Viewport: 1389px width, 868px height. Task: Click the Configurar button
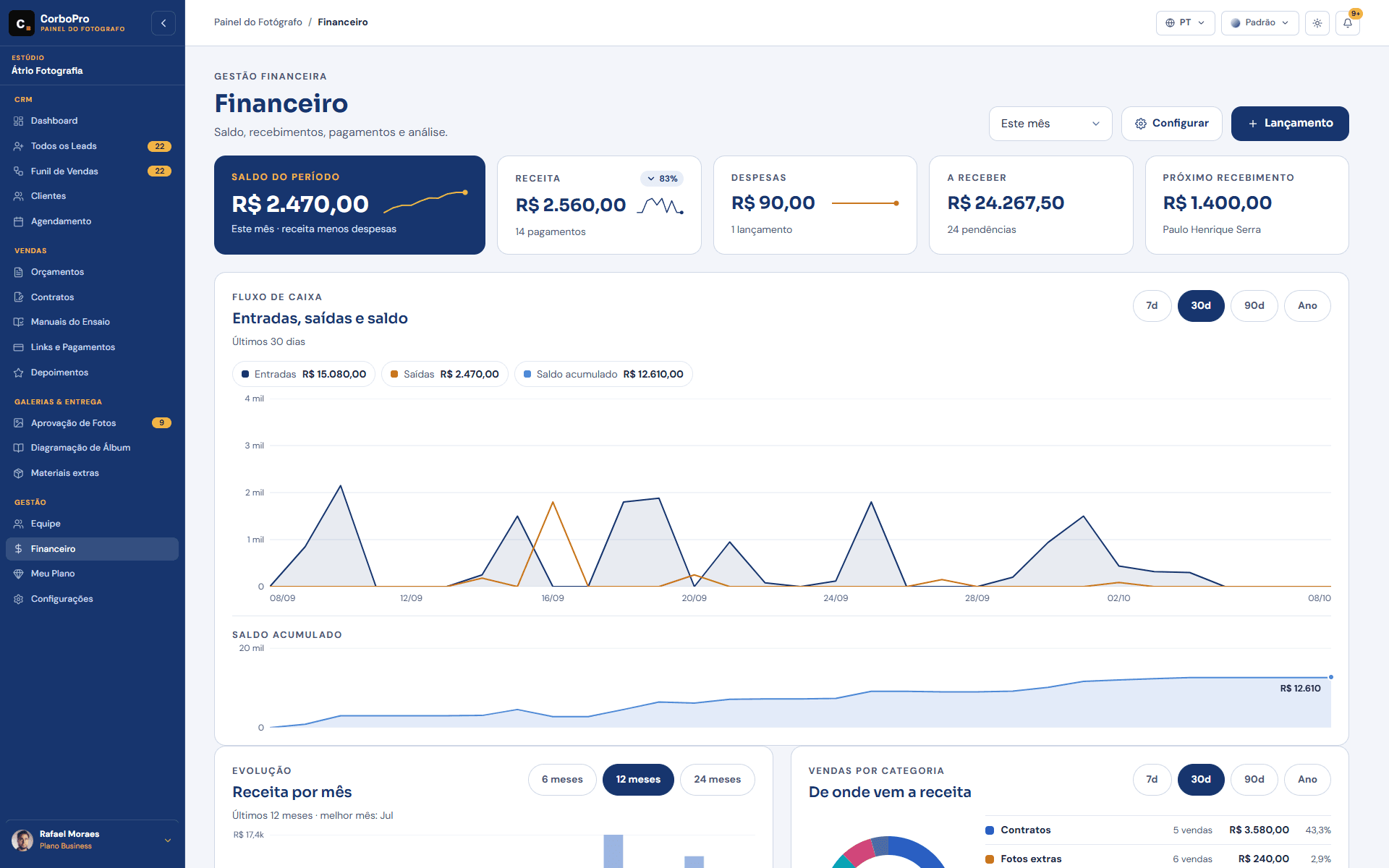1171,124
